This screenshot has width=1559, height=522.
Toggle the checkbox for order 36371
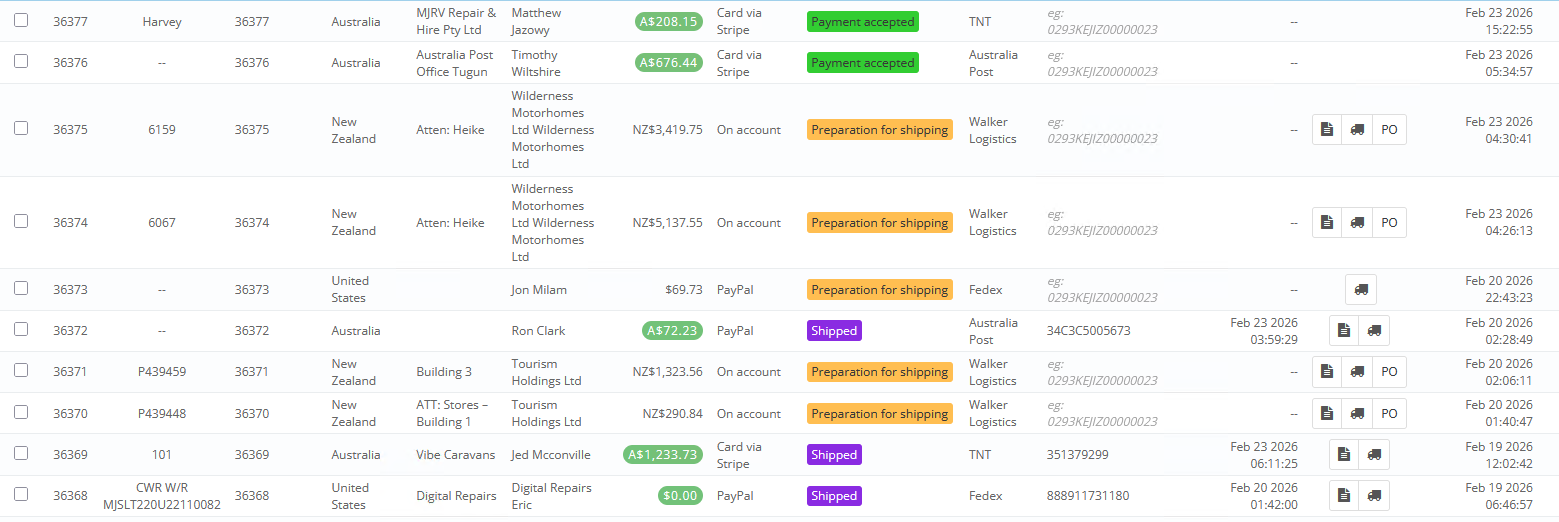[21, 370]
